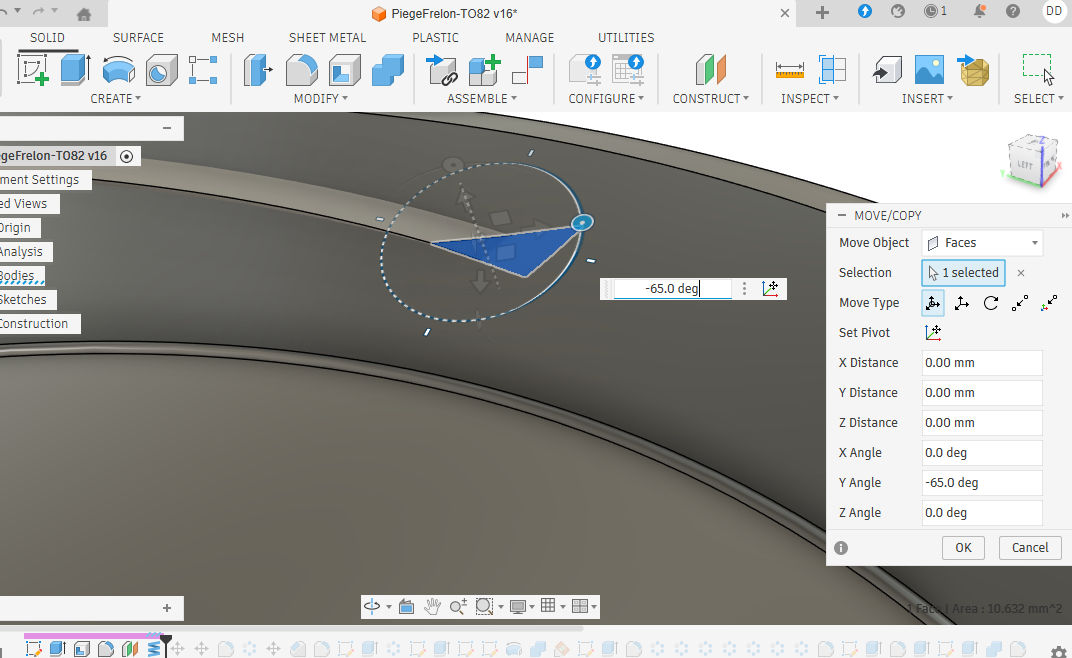Click the Y Angle input field
The image size is (1072, 658).
click(980, 483)
